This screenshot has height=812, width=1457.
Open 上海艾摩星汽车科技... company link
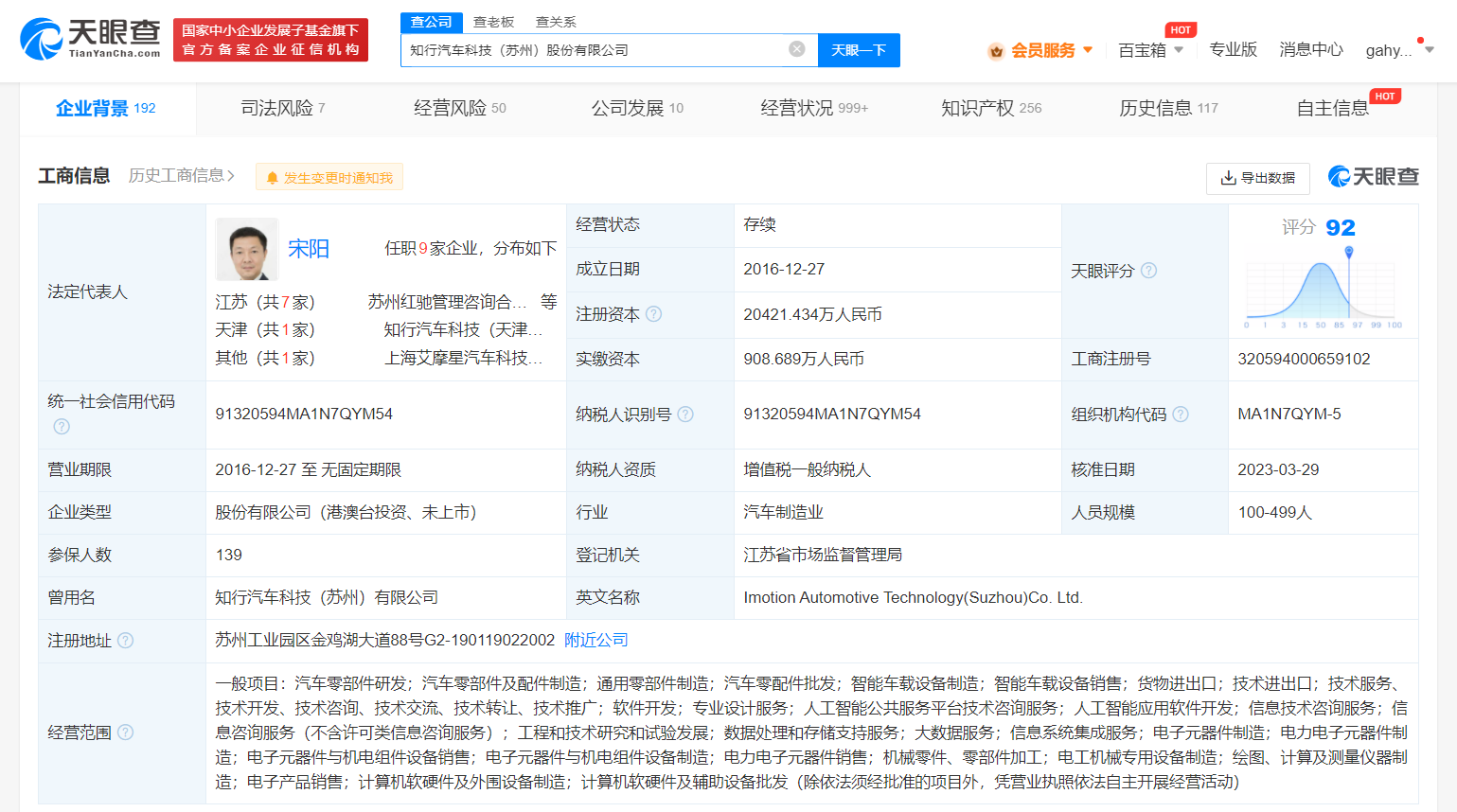click(463, 359)
